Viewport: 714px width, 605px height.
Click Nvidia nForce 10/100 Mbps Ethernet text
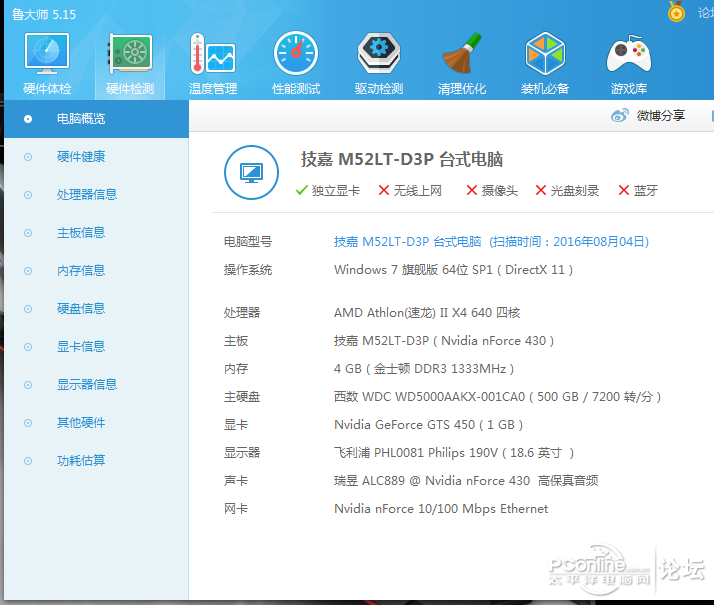pyautogui.click(x=441, y=508)
